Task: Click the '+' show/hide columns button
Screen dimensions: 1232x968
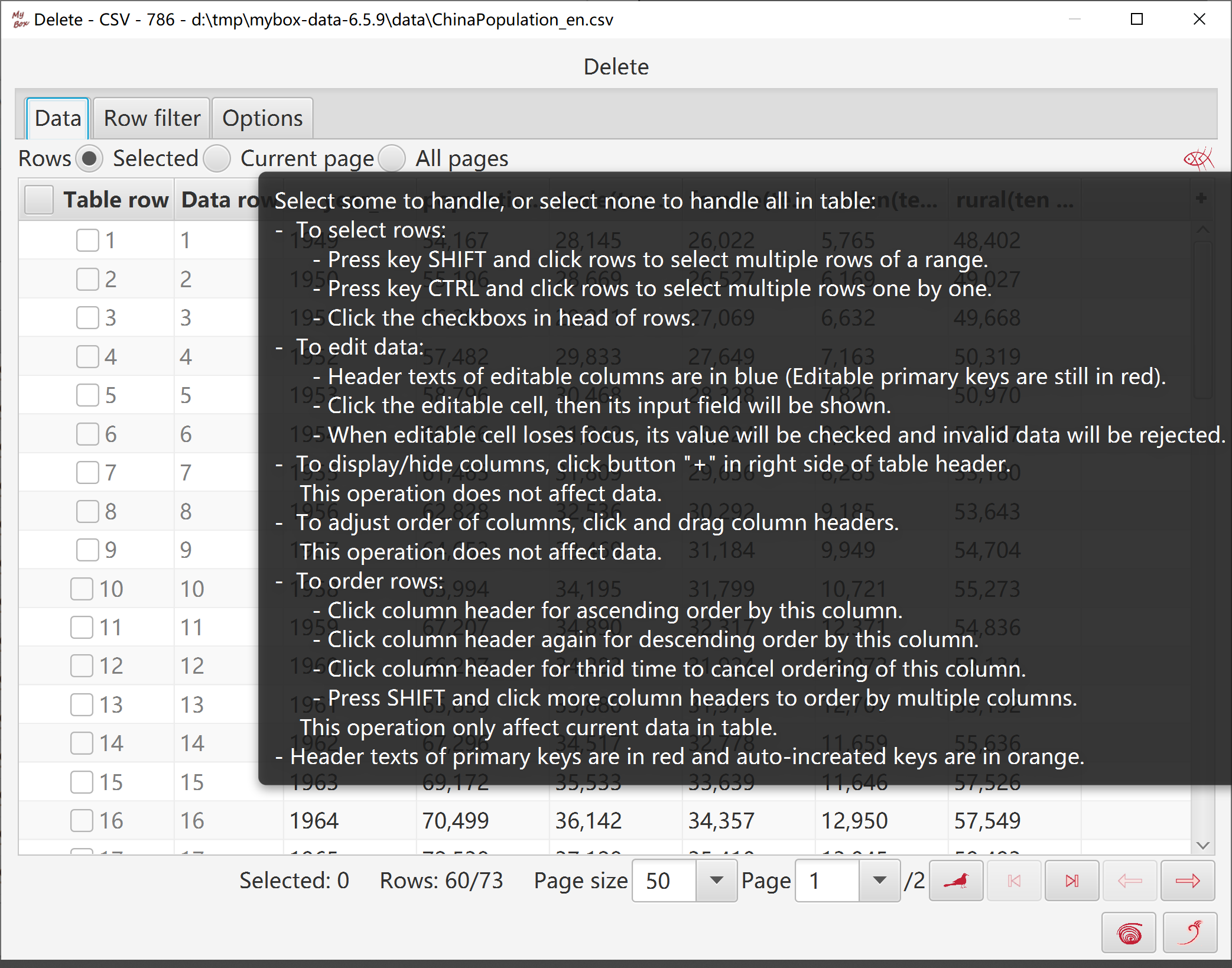Action: (x=1201, y=199)
